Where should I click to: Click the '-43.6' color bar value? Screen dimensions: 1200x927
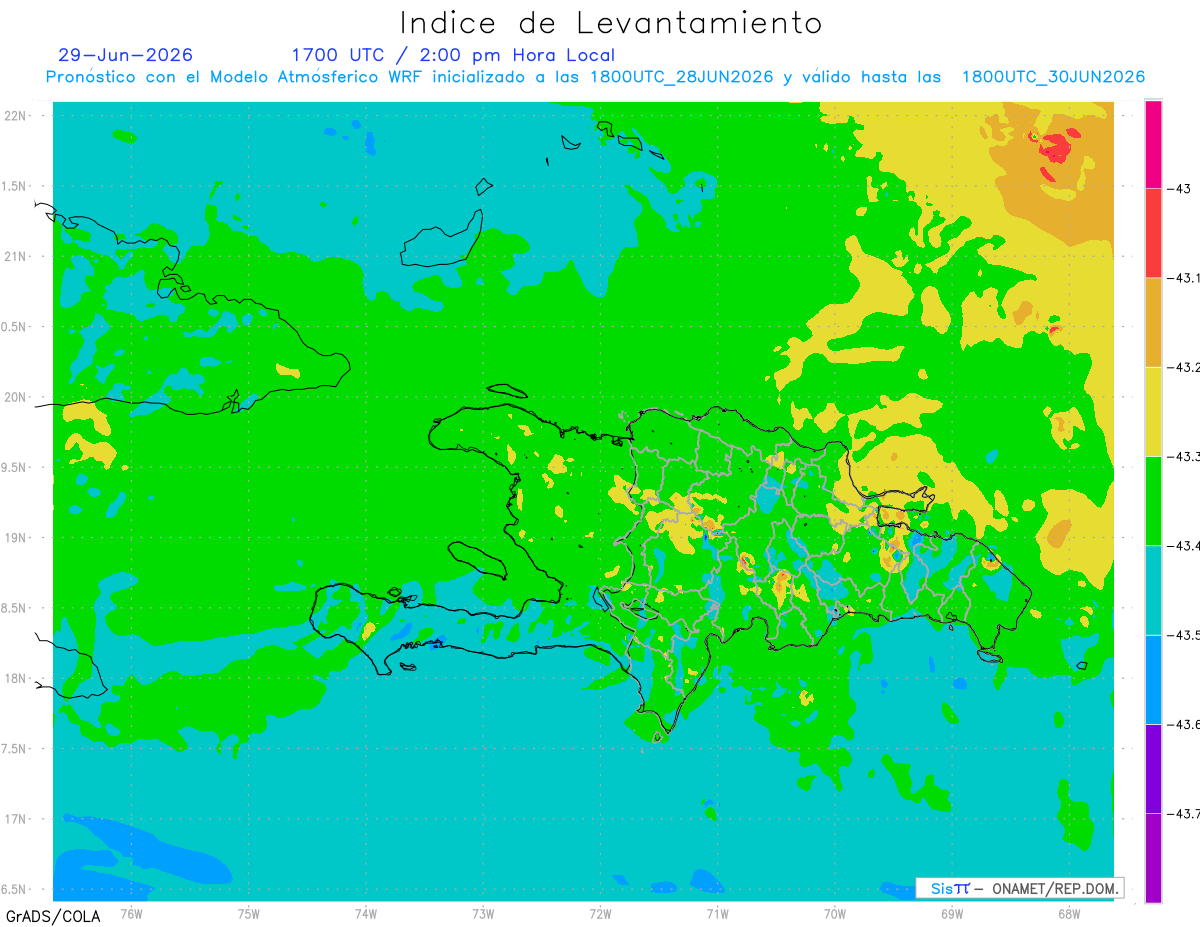point(1184,724)
